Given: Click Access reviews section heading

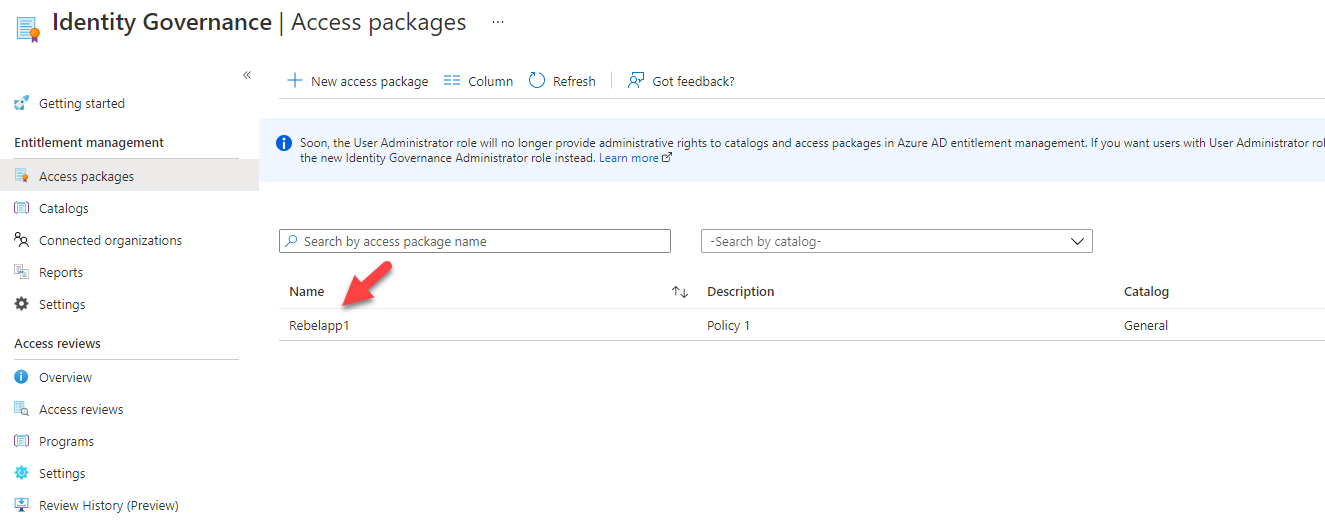Looking at the screenshot, I should 57,344.
